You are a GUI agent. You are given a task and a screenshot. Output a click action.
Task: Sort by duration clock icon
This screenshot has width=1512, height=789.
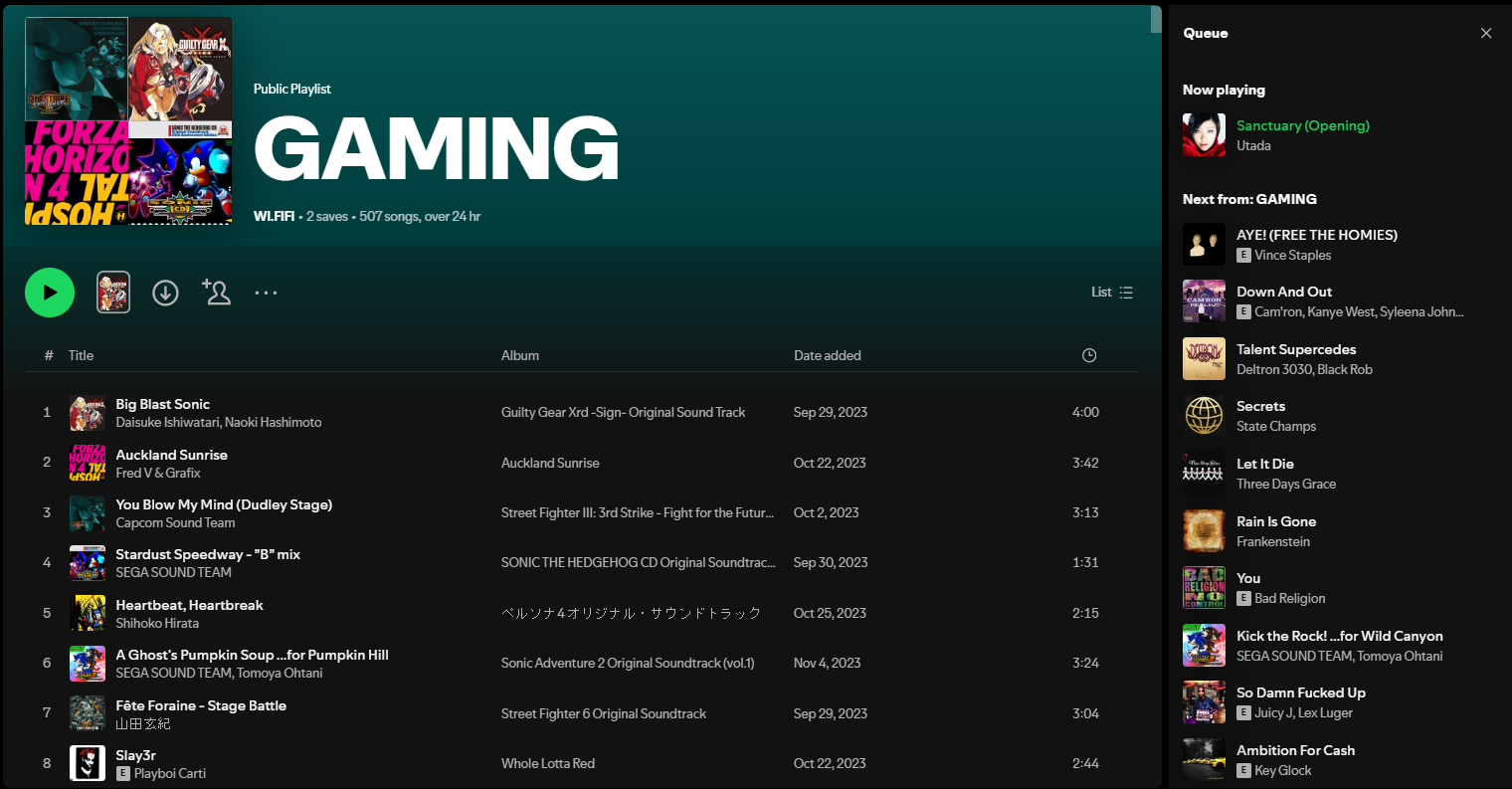click(x=1089, y=355)
